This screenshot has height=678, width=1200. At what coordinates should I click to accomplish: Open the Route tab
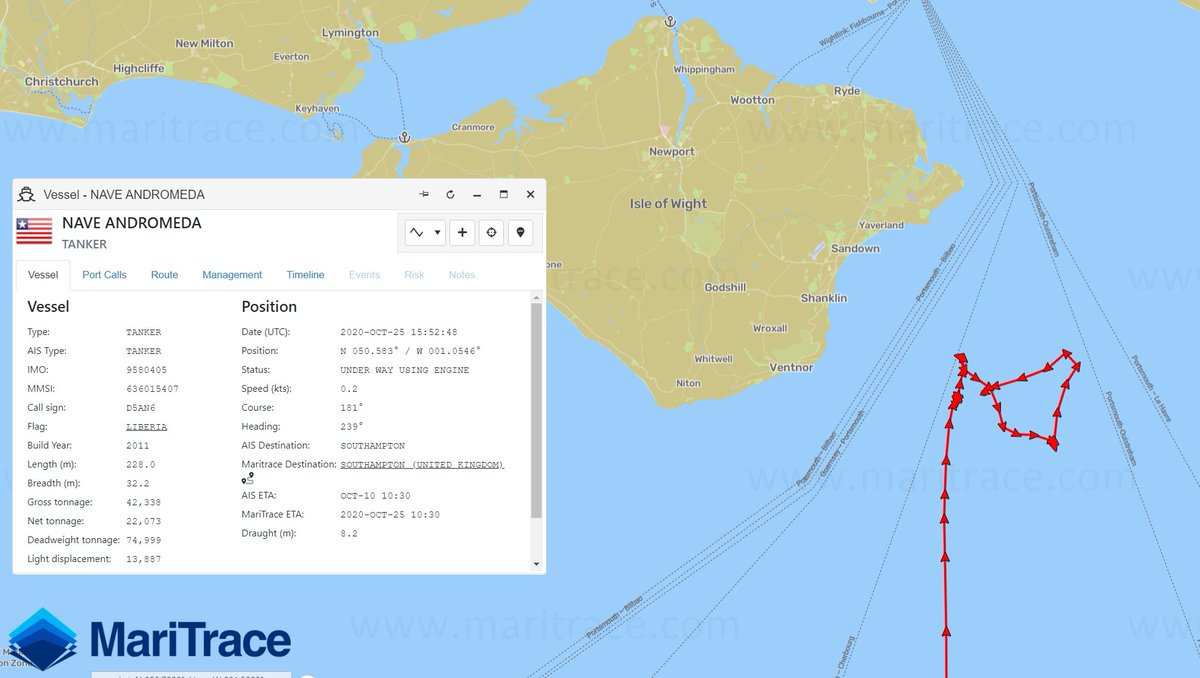[164, 274]
